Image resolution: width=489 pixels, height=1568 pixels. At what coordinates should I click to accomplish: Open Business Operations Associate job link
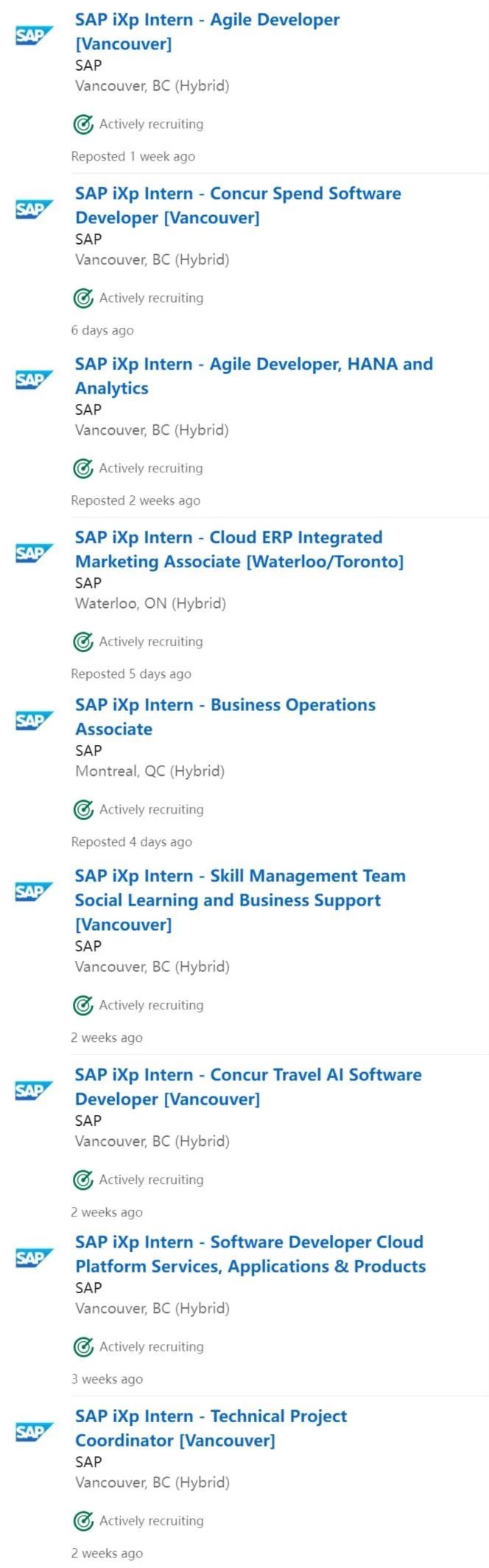pyautogui.click(x=225, y=717)
